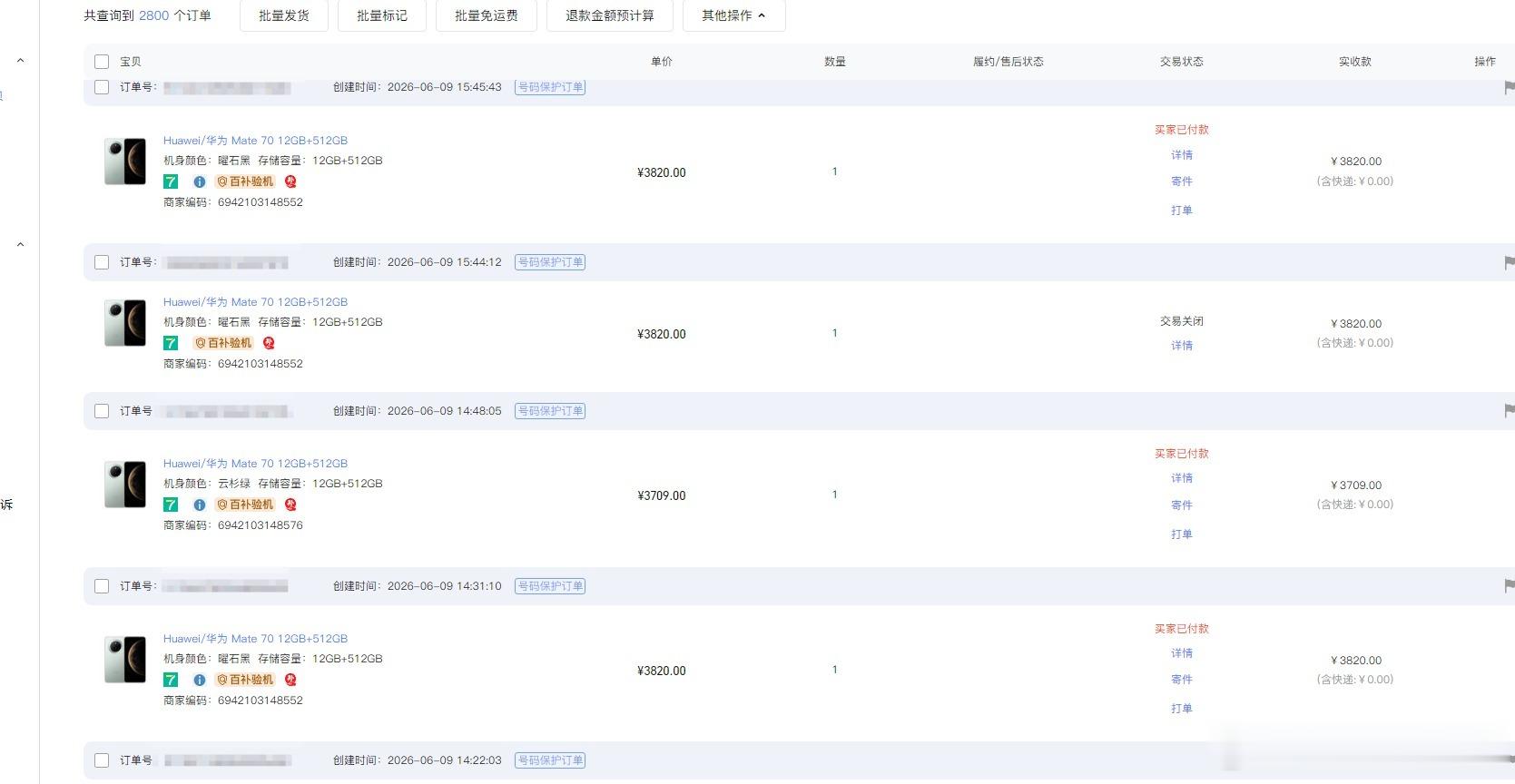Screen dimensions: 1515x784
Task: Click the 退款金额预计算 button
Action: (x=610, y=15)
